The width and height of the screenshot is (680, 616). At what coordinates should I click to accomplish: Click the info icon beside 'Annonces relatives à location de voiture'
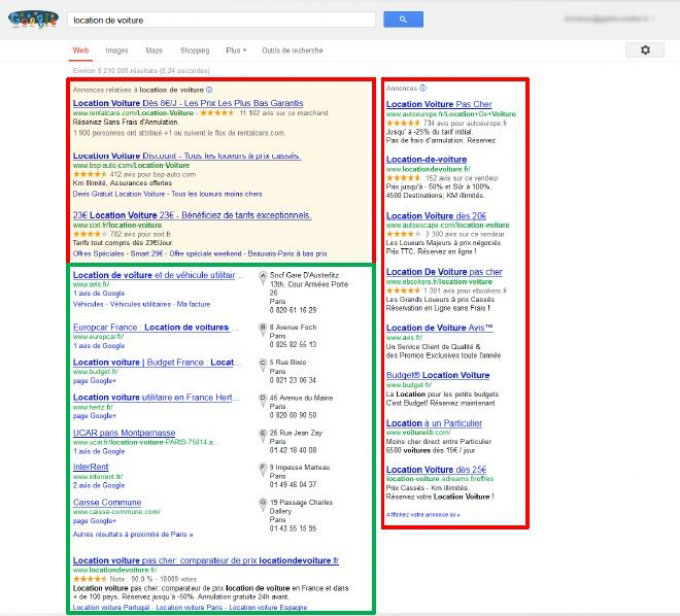(x=209, y=90)
